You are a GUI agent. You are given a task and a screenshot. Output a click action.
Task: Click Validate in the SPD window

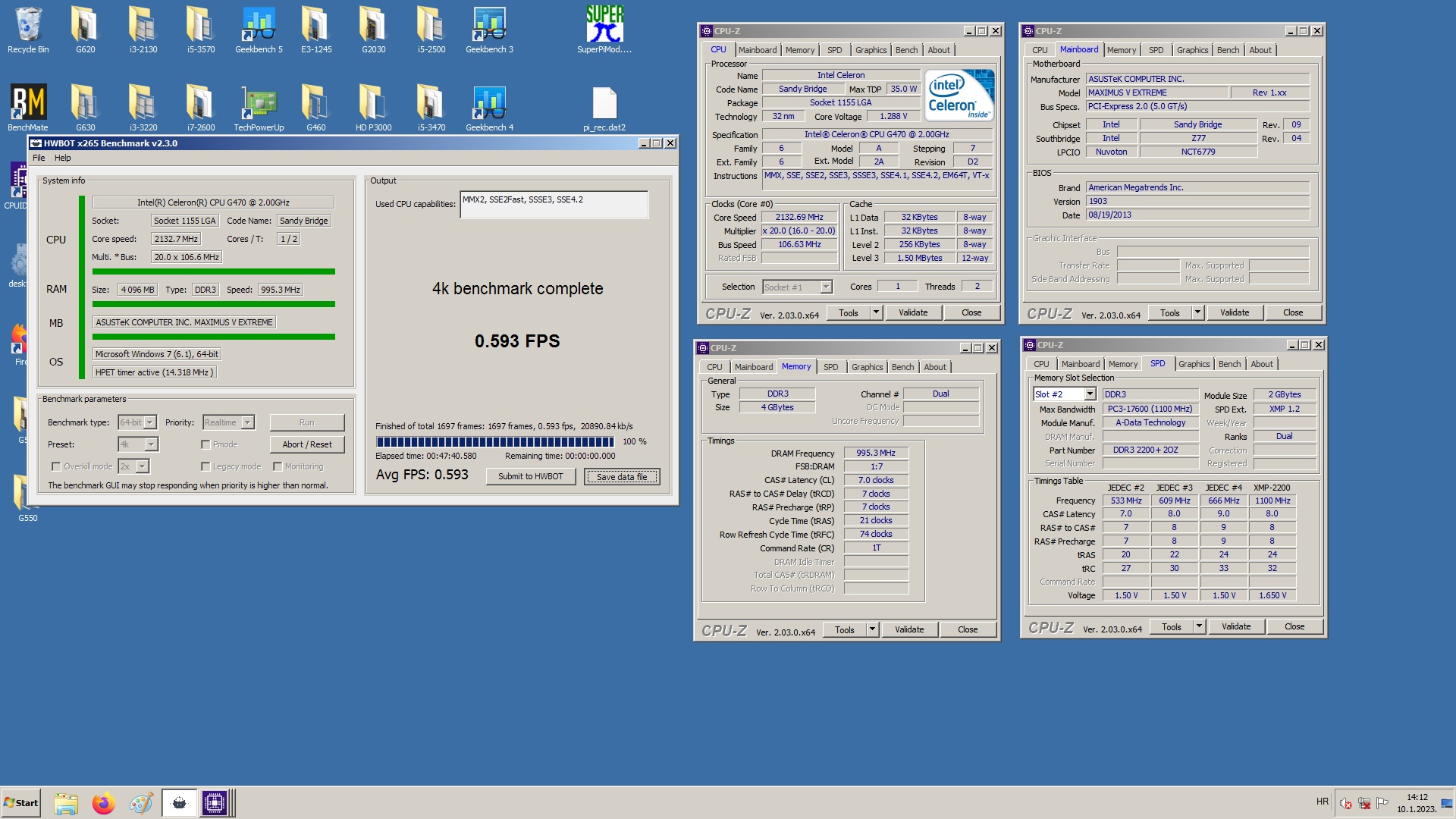click(x=1236, y=626)
